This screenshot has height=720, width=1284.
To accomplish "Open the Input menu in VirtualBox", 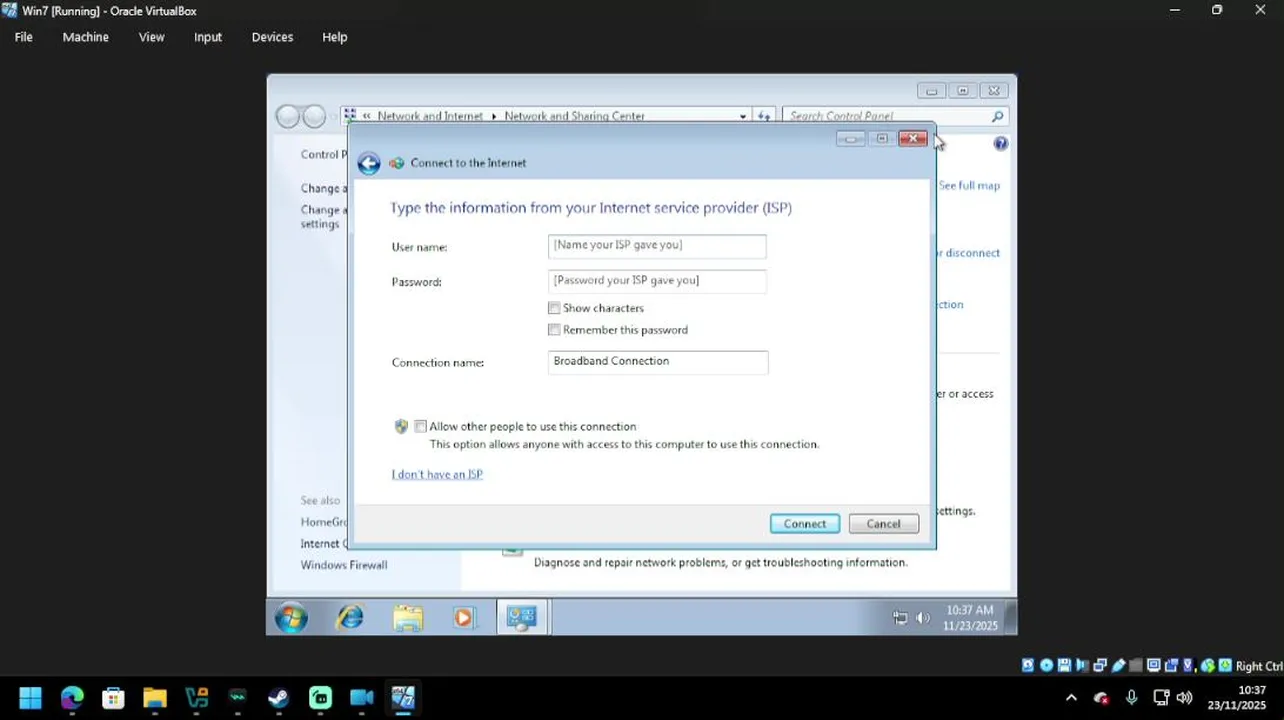I will pos(208,37).
